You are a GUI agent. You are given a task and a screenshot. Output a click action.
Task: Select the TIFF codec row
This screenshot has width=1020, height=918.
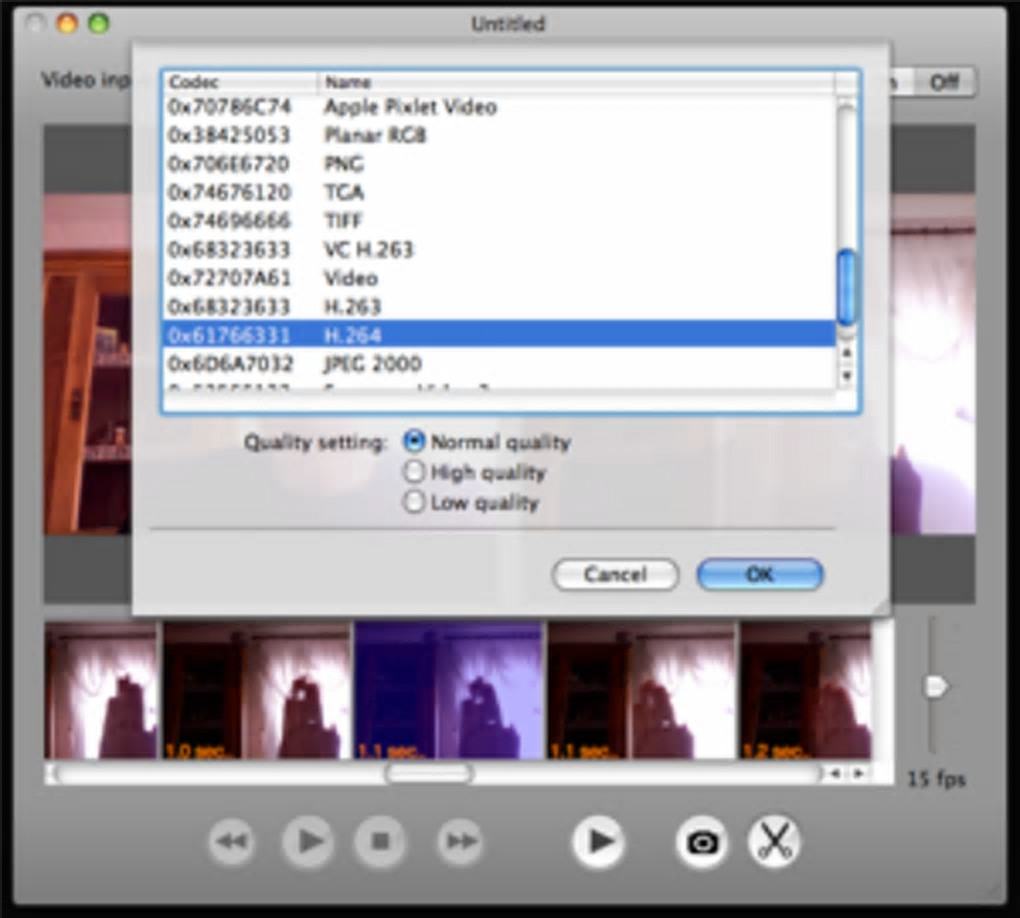pyautogui.click(x=499, y=221)
